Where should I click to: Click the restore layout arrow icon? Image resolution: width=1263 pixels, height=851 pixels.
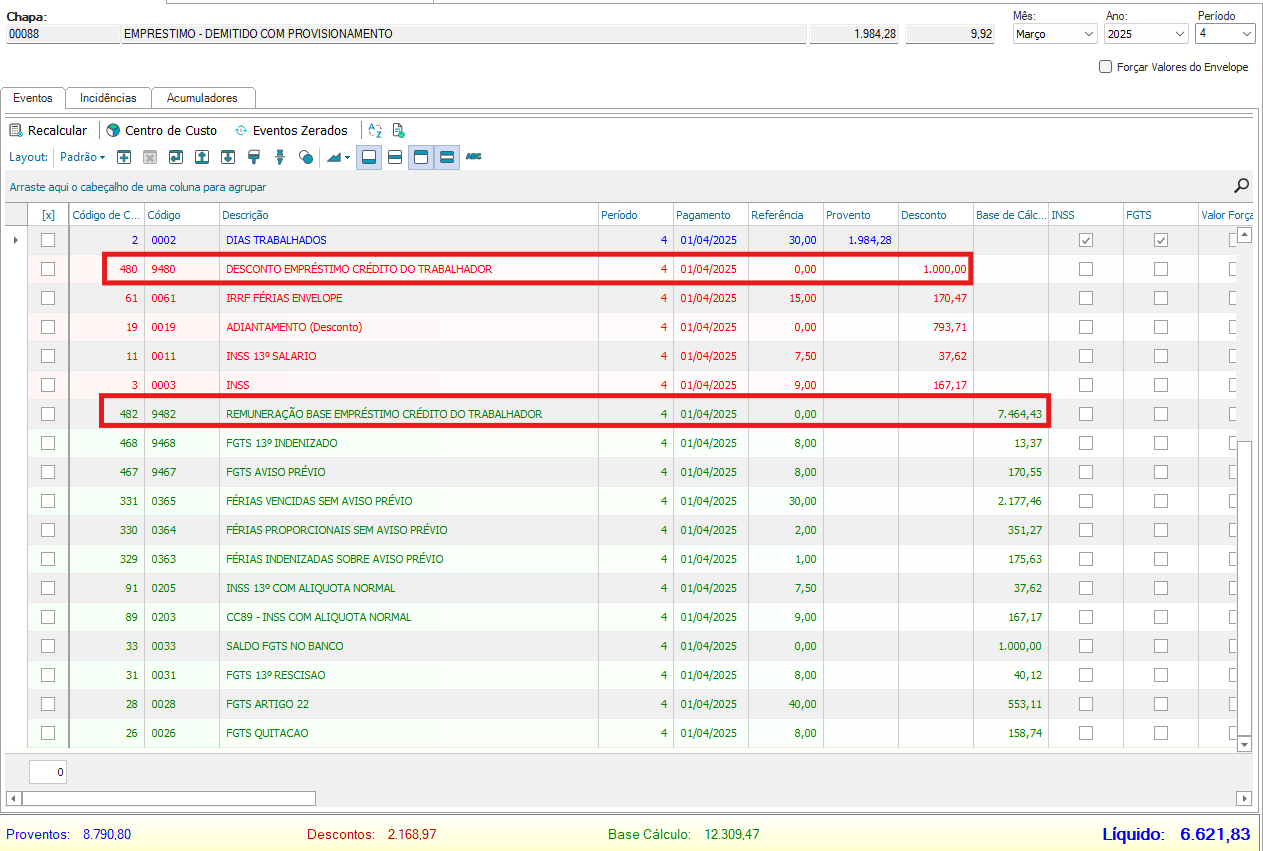[x=176, y=157]
